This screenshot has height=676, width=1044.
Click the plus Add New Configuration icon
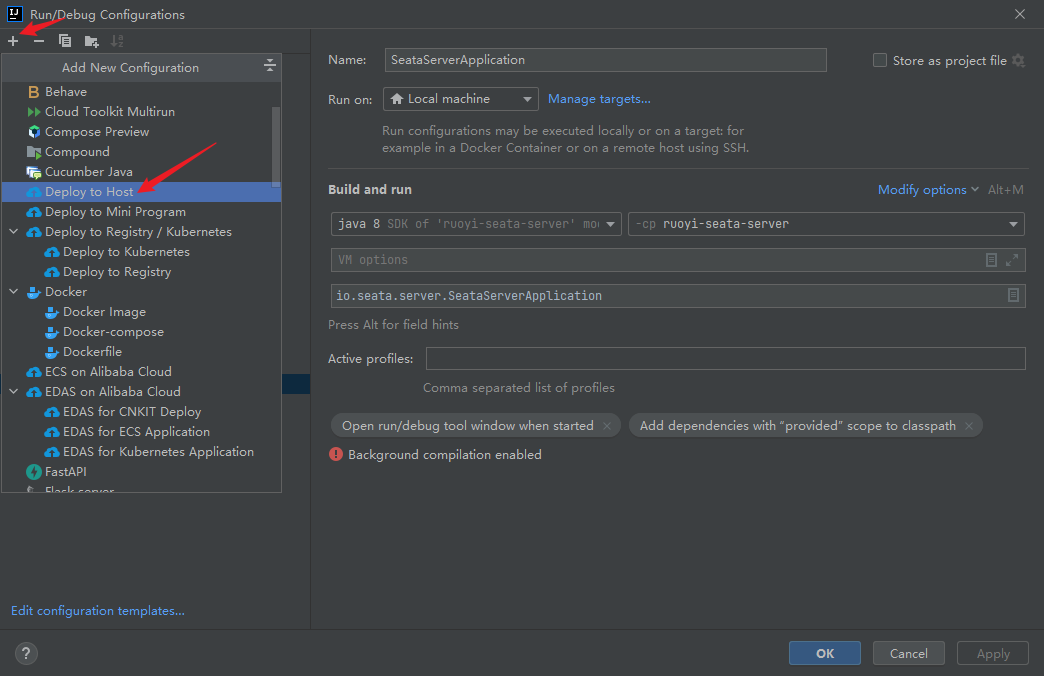tap(13, 41)
